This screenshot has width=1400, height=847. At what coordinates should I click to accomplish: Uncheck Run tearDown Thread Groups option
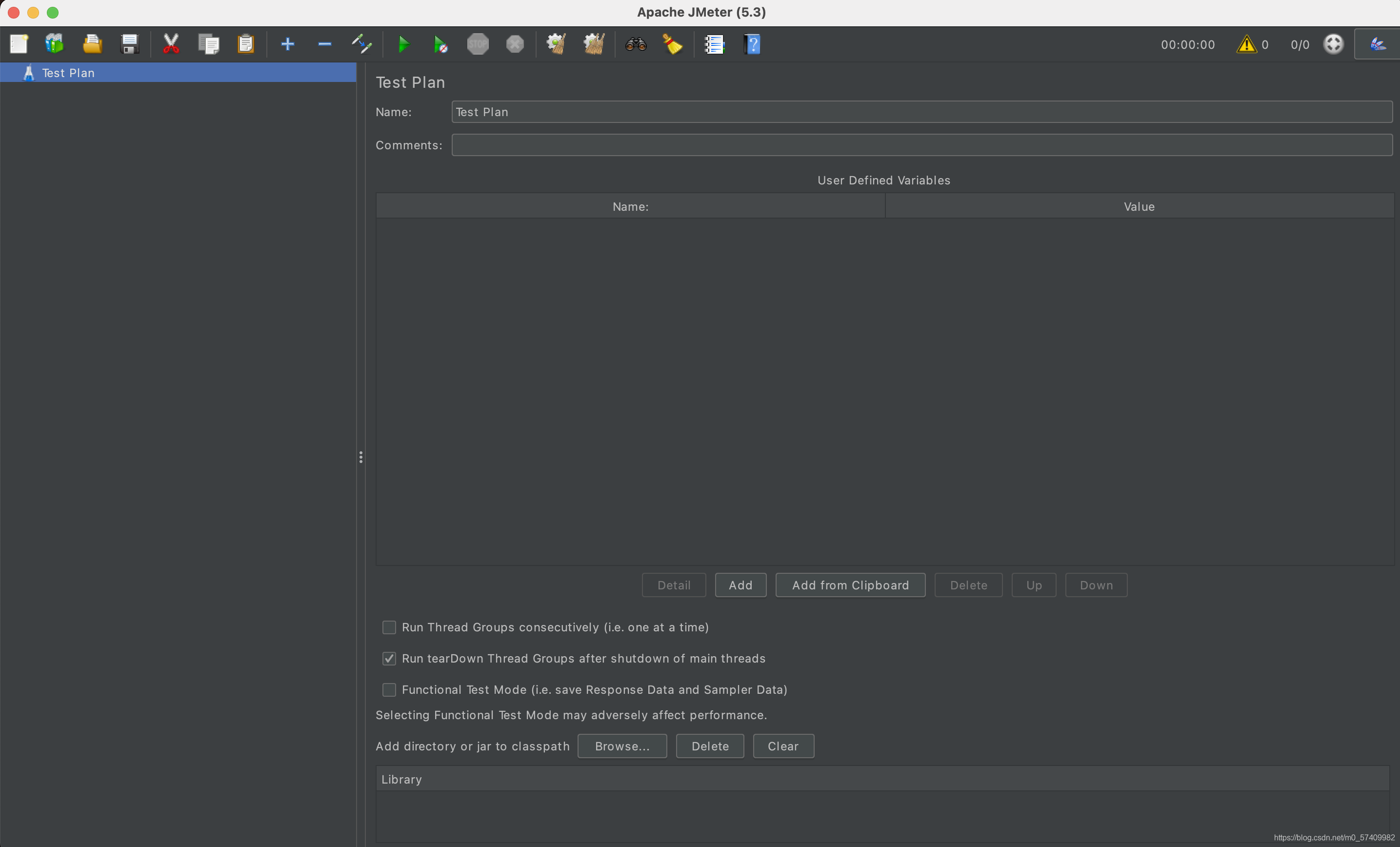(x=389, y=658)
